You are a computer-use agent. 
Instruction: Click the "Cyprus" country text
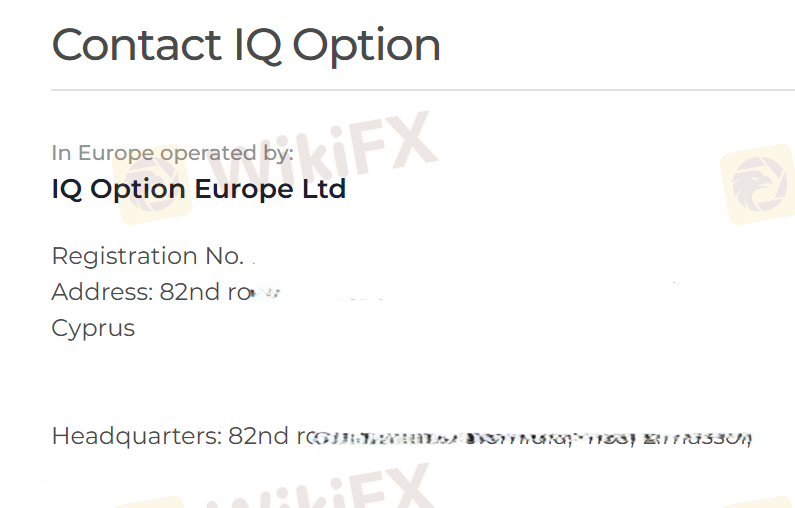93,328
